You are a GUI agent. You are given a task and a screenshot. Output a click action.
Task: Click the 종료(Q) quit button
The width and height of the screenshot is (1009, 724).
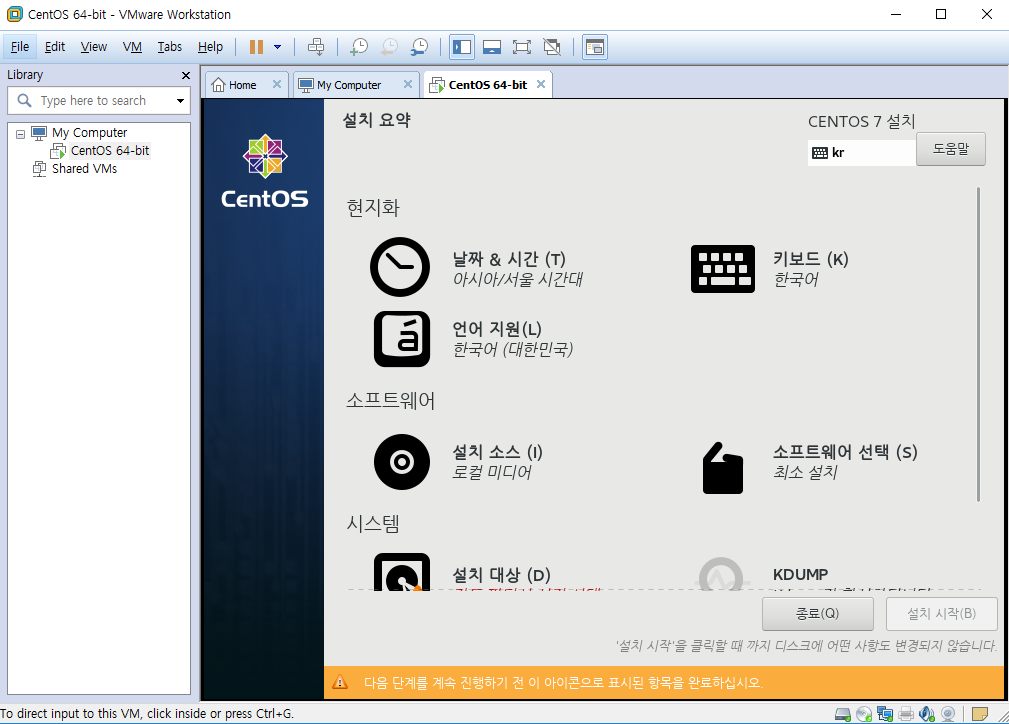pyautogui.click(x=817, y=614)
